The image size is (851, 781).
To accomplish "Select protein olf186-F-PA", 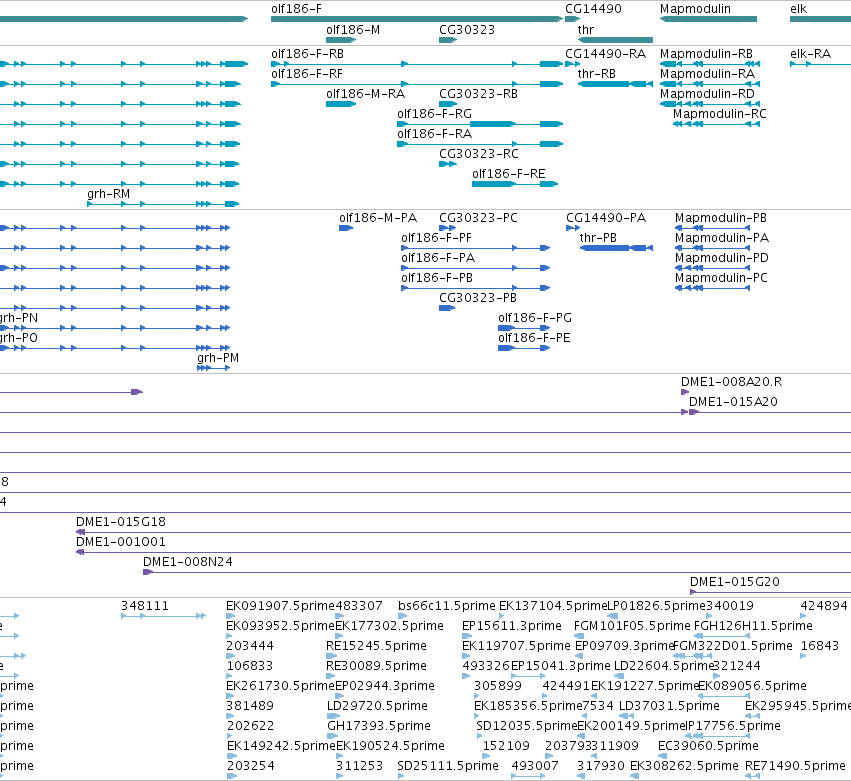I will tap(475, 268).
